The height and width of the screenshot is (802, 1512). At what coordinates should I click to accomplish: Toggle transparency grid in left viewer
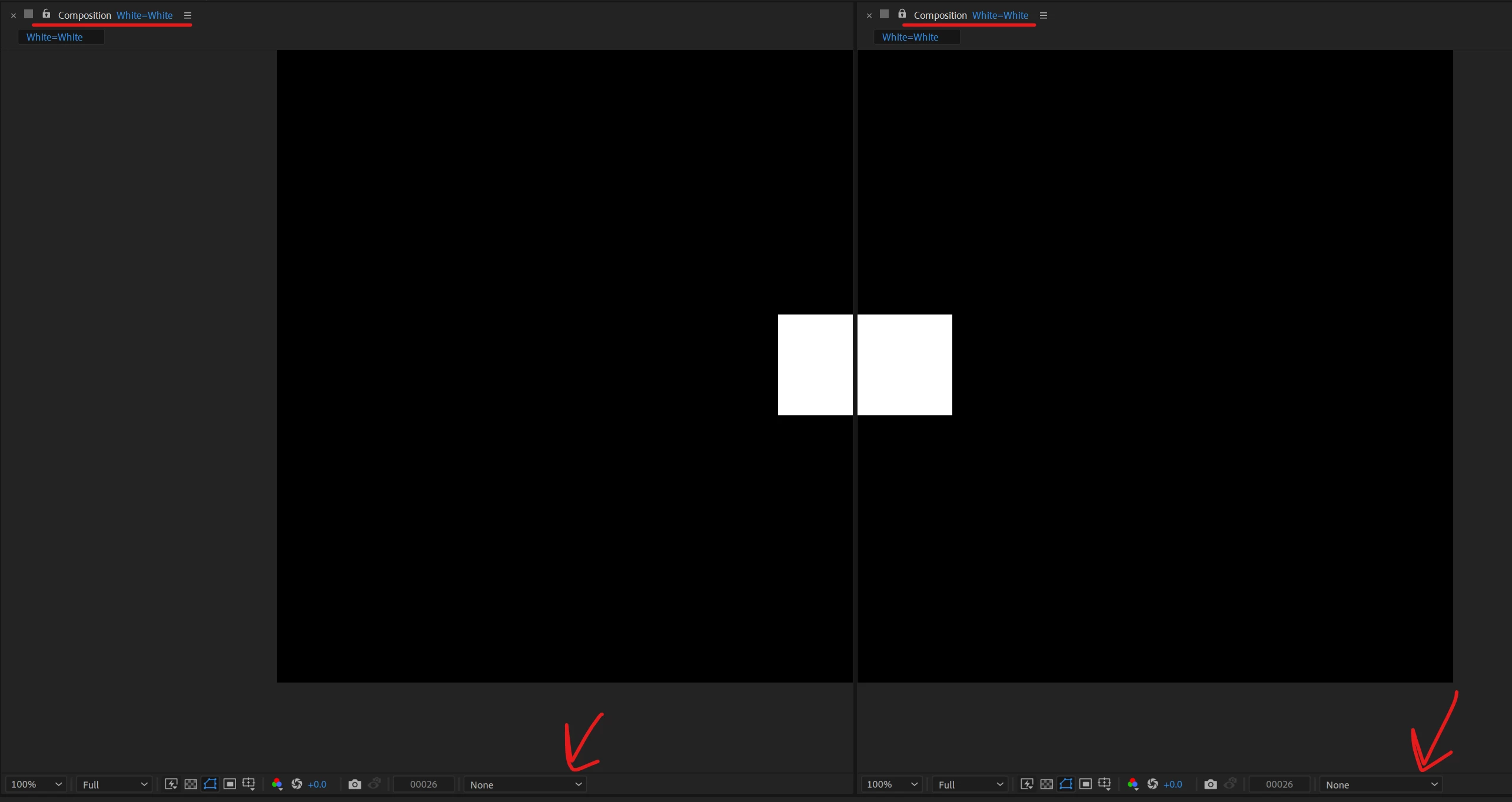pos(191,784)
